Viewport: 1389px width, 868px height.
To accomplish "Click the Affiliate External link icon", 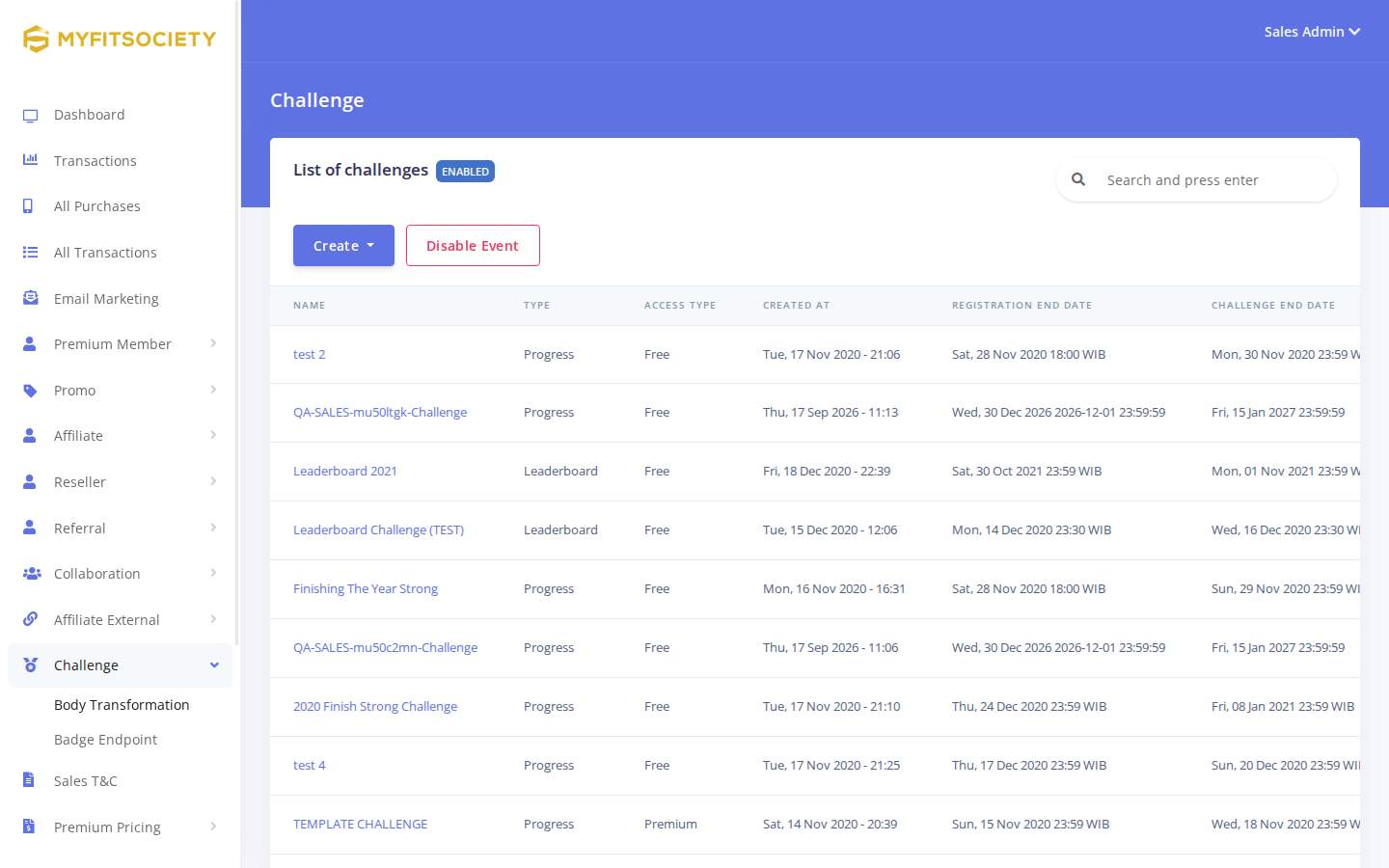I will 31,619.
